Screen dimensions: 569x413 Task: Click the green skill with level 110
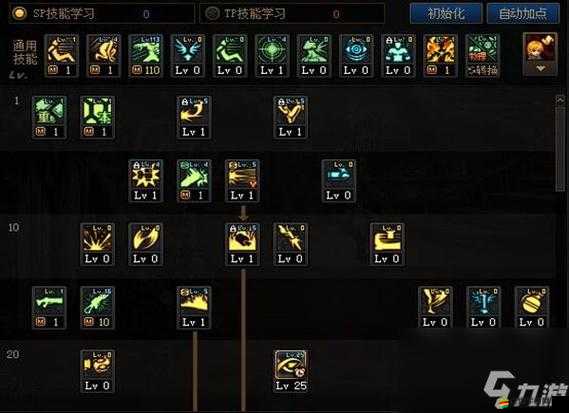(146, 56)
